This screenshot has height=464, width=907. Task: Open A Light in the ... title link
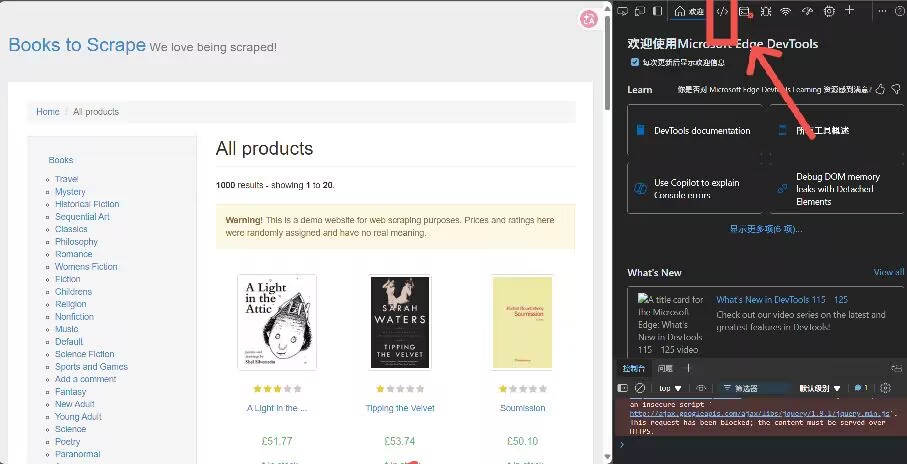pos(277,408)
